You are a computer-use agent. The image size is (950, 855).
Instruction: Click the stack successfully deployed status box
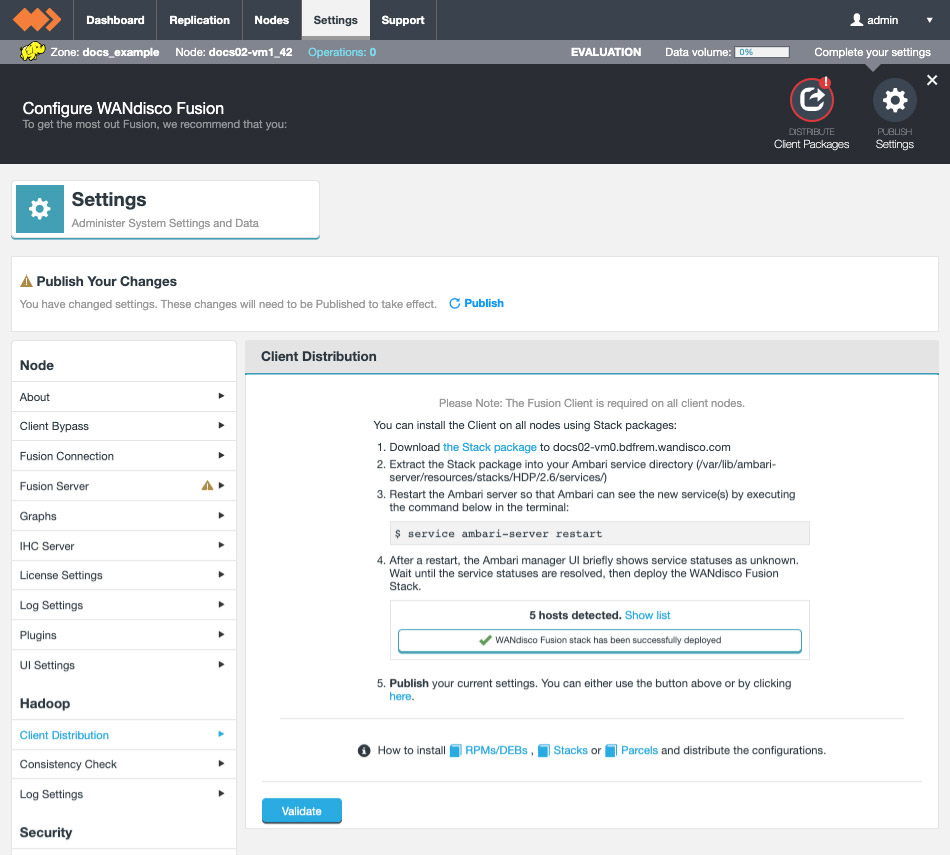[599, 640]
